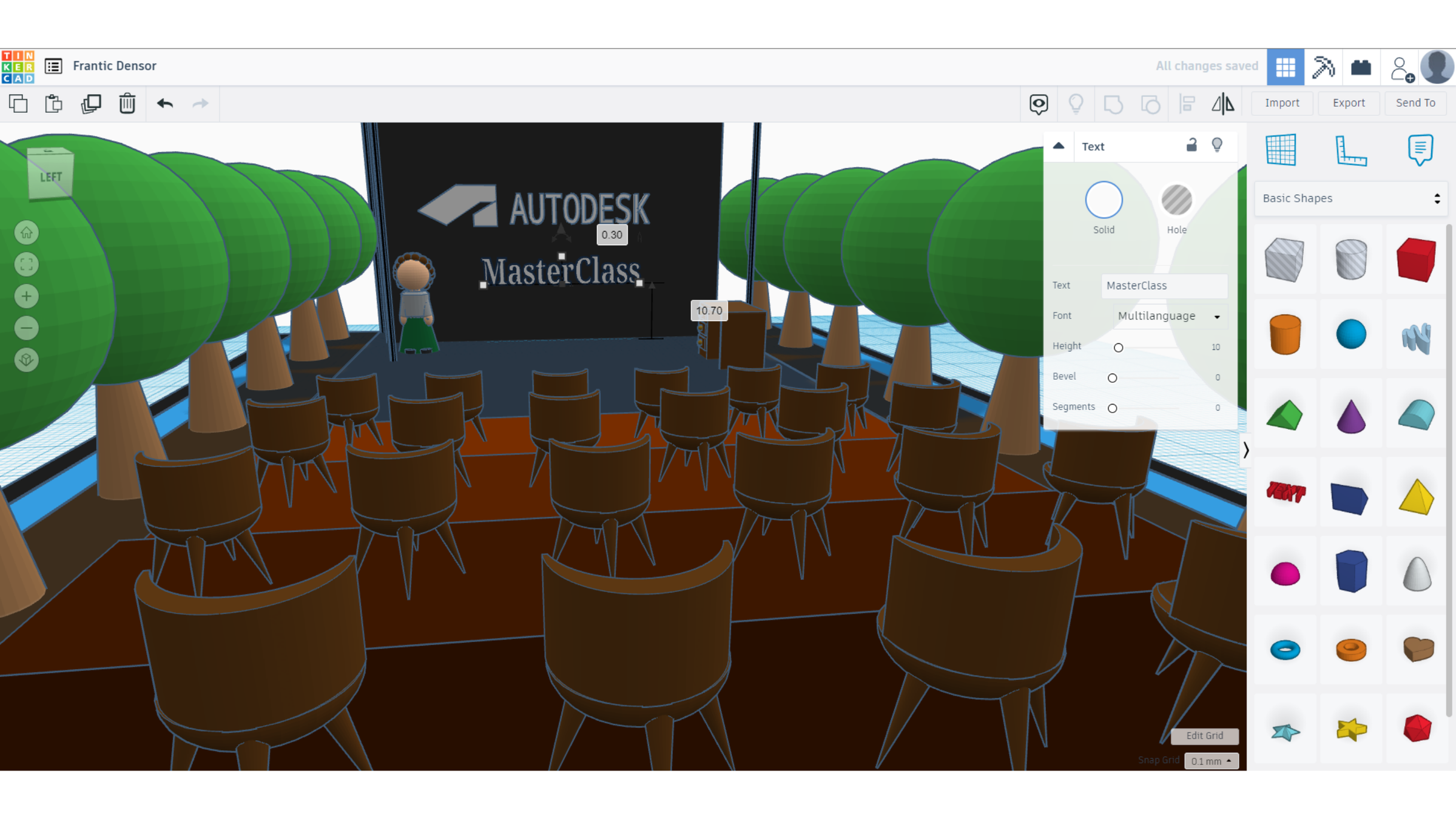Click the Undo arrow icon
This screenshot has width=1456, height=819.
(164, 103)
